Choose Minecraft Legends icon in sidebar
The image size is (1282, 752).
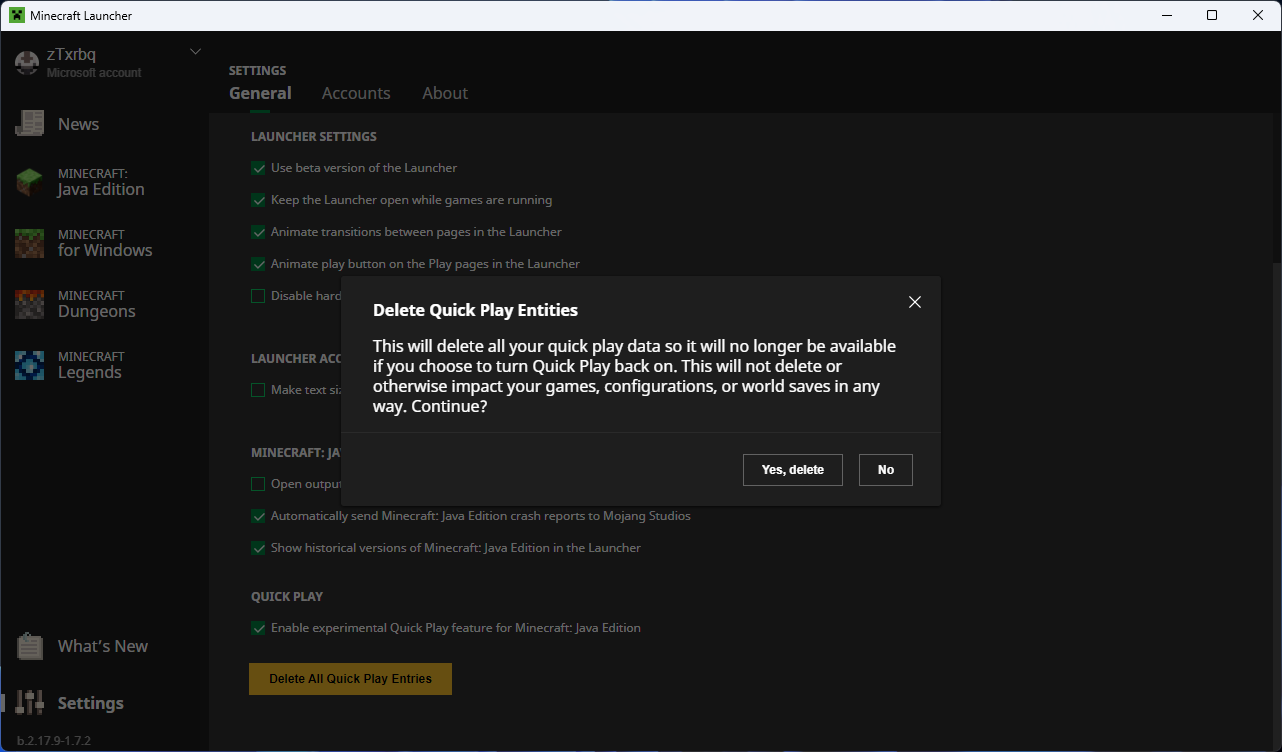tap(29, 365)
